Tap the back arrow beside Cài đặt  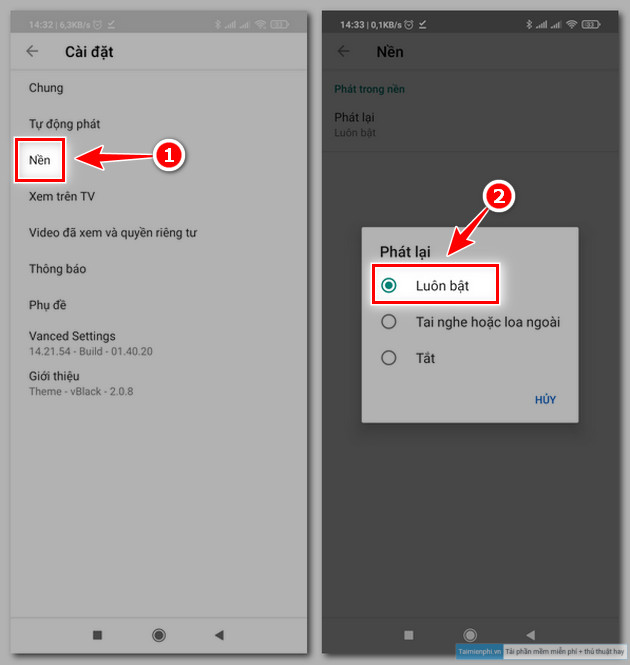[x=32, y=51]
